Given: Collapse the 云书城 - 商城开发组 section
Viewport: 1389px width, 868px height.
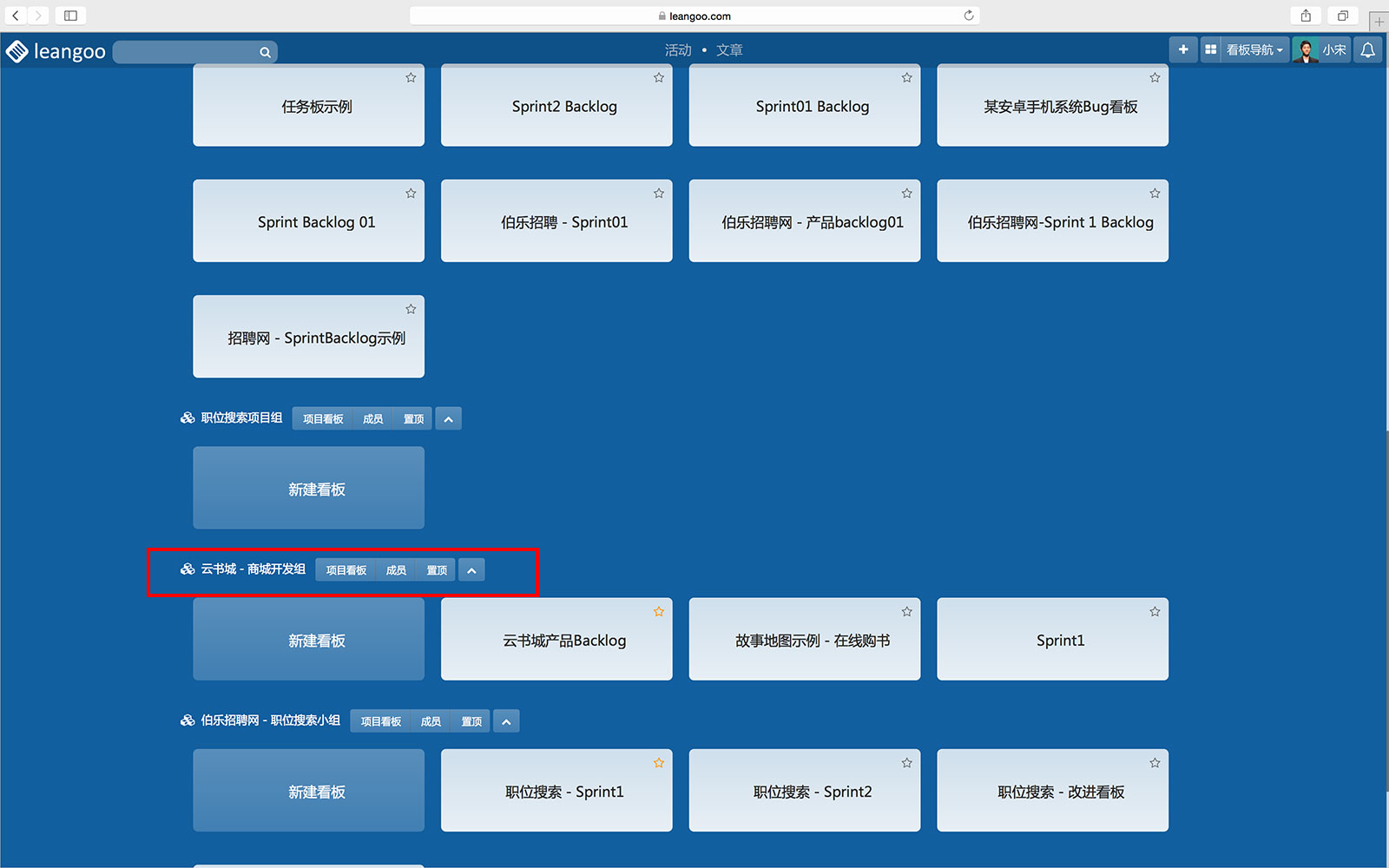Looking at the screenshot, I should [471, 570].
